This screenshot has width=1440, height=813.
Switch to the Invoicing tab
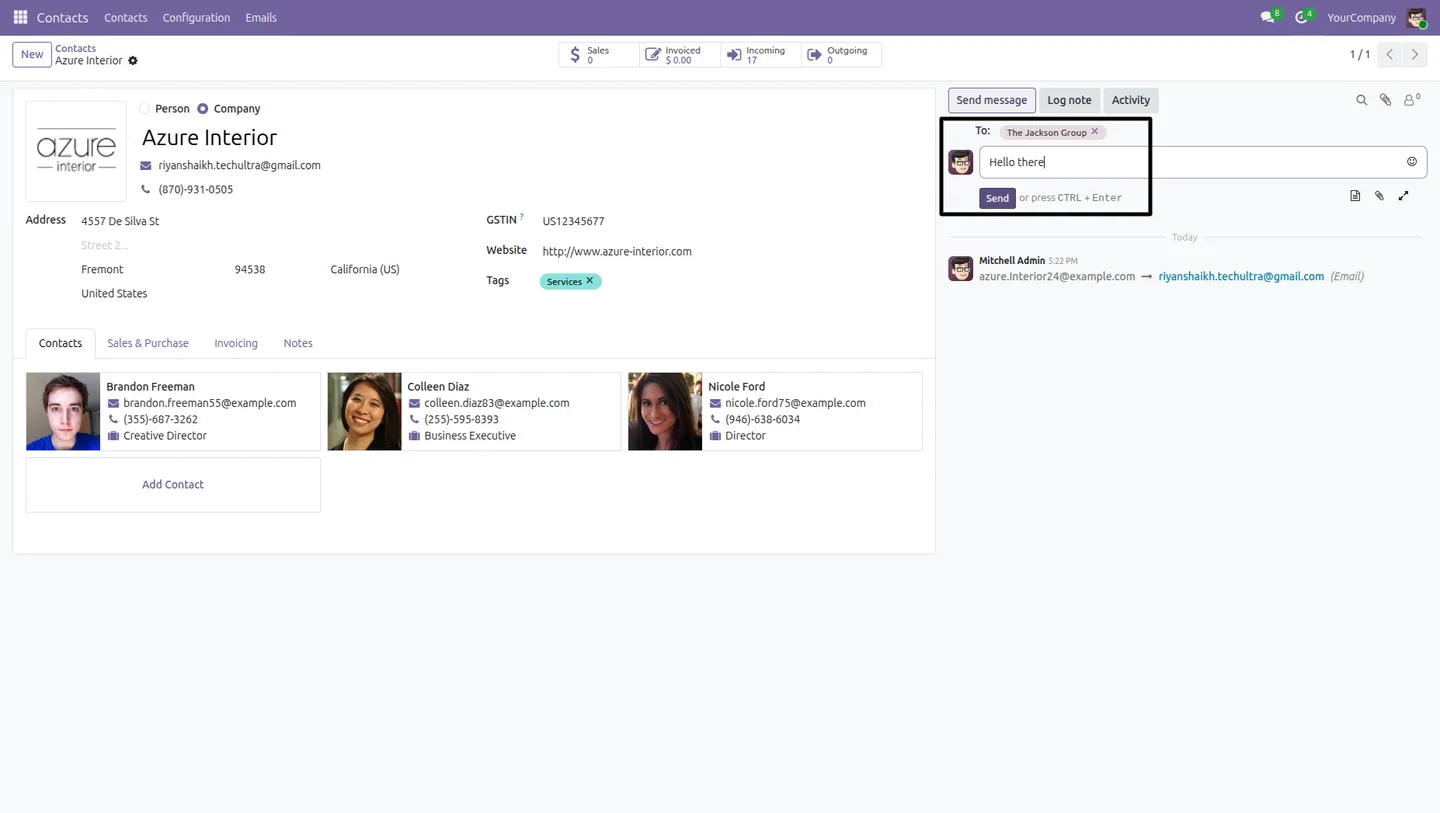[x=236, y=343]
